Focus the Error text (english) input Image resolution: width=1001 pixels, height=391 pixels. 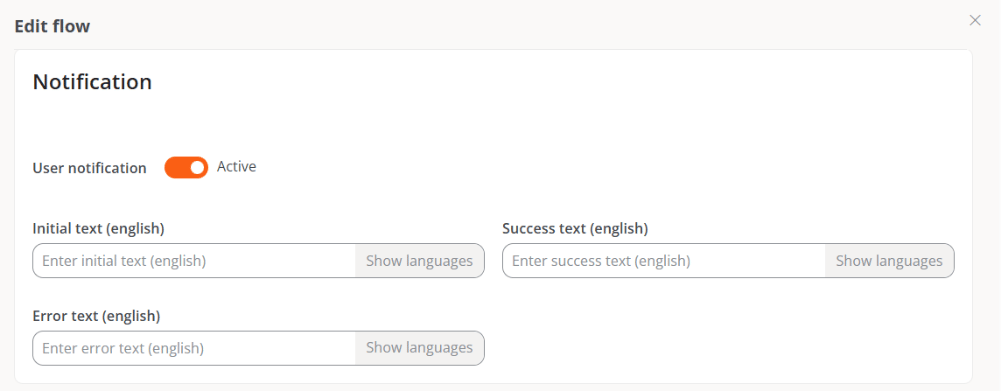[x=194, y=348]
